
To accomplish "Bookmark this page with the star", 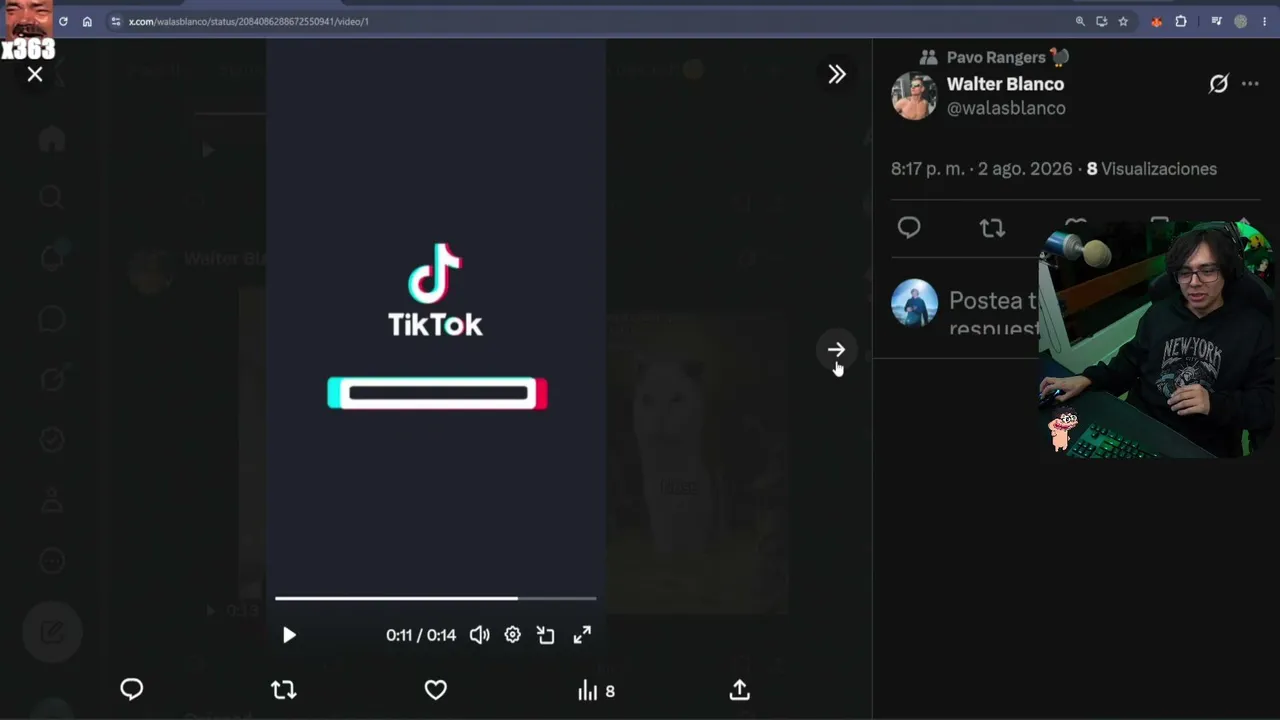I will coord(1123,21).
